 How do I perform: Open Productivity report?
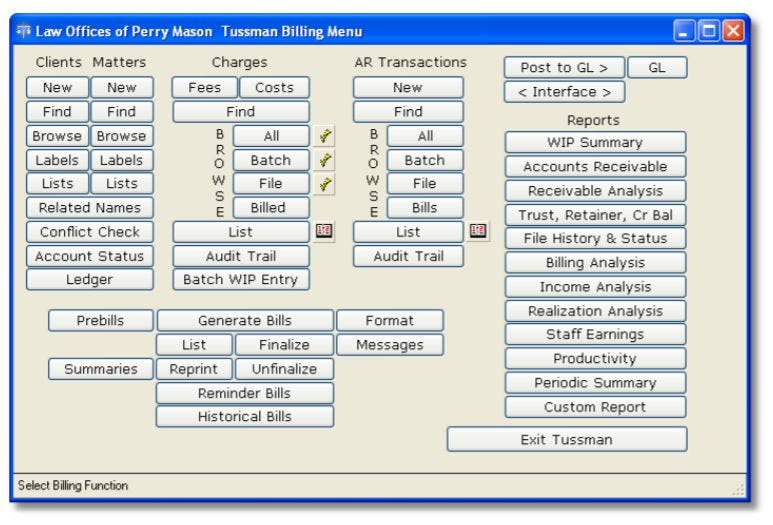[x=596, y=358]
